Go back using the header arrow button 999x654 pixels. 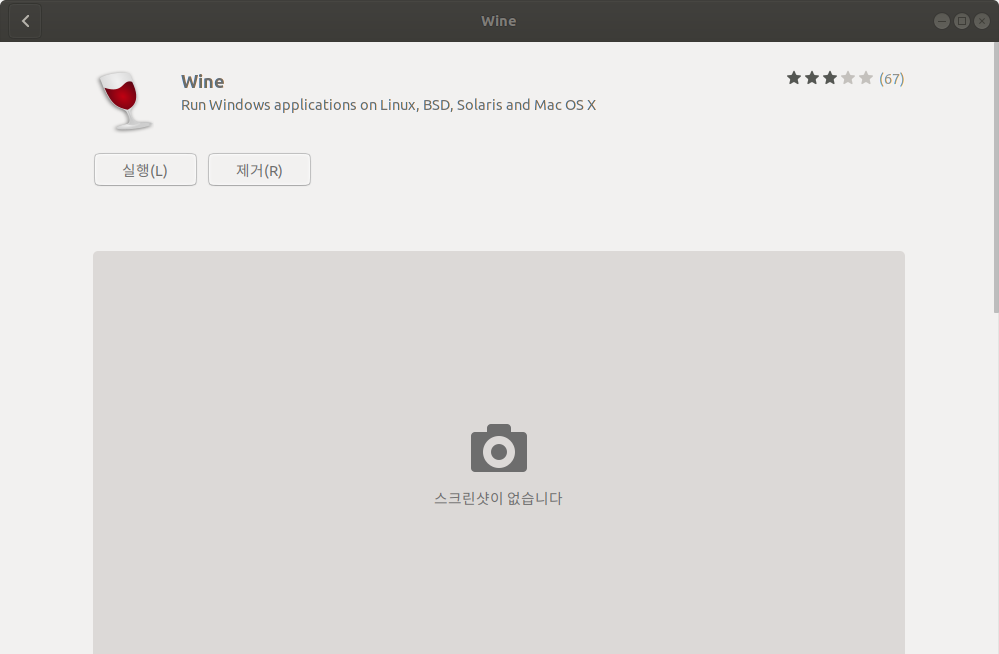coord(25,21)
